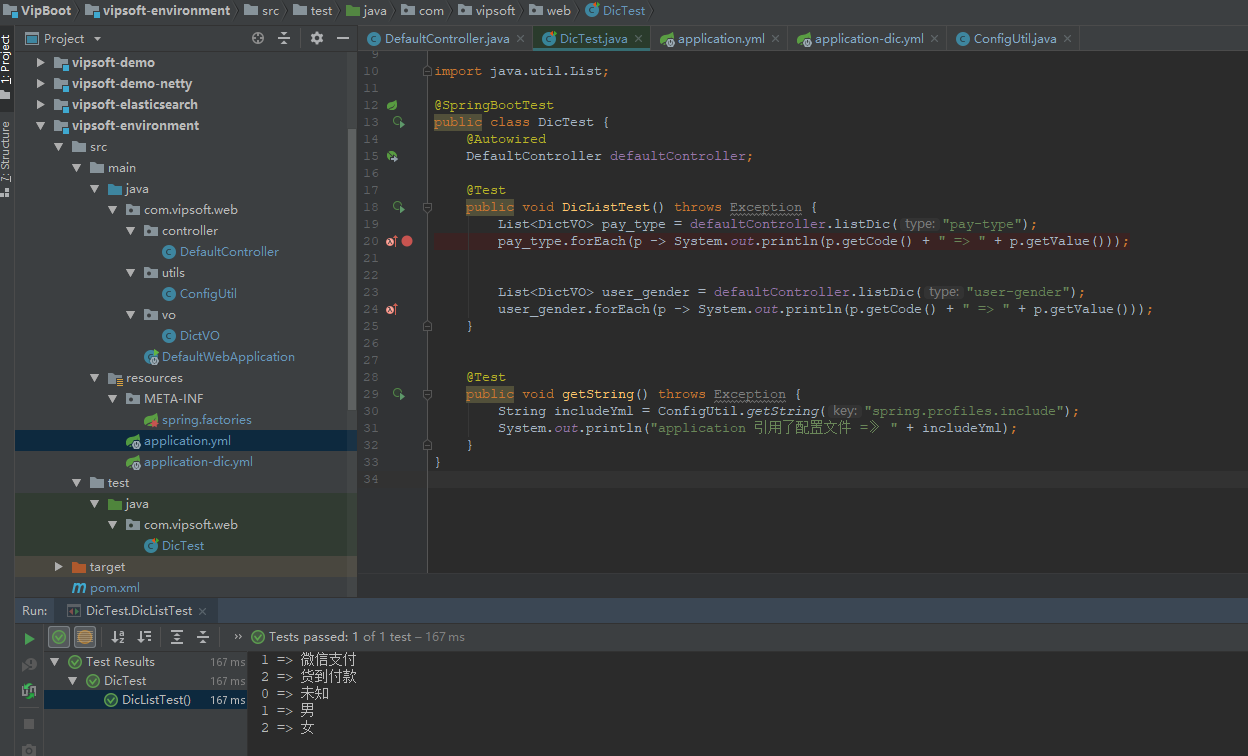
Task: Collapse the vipsoft-environment module
Action: click(x=41, y=126)
